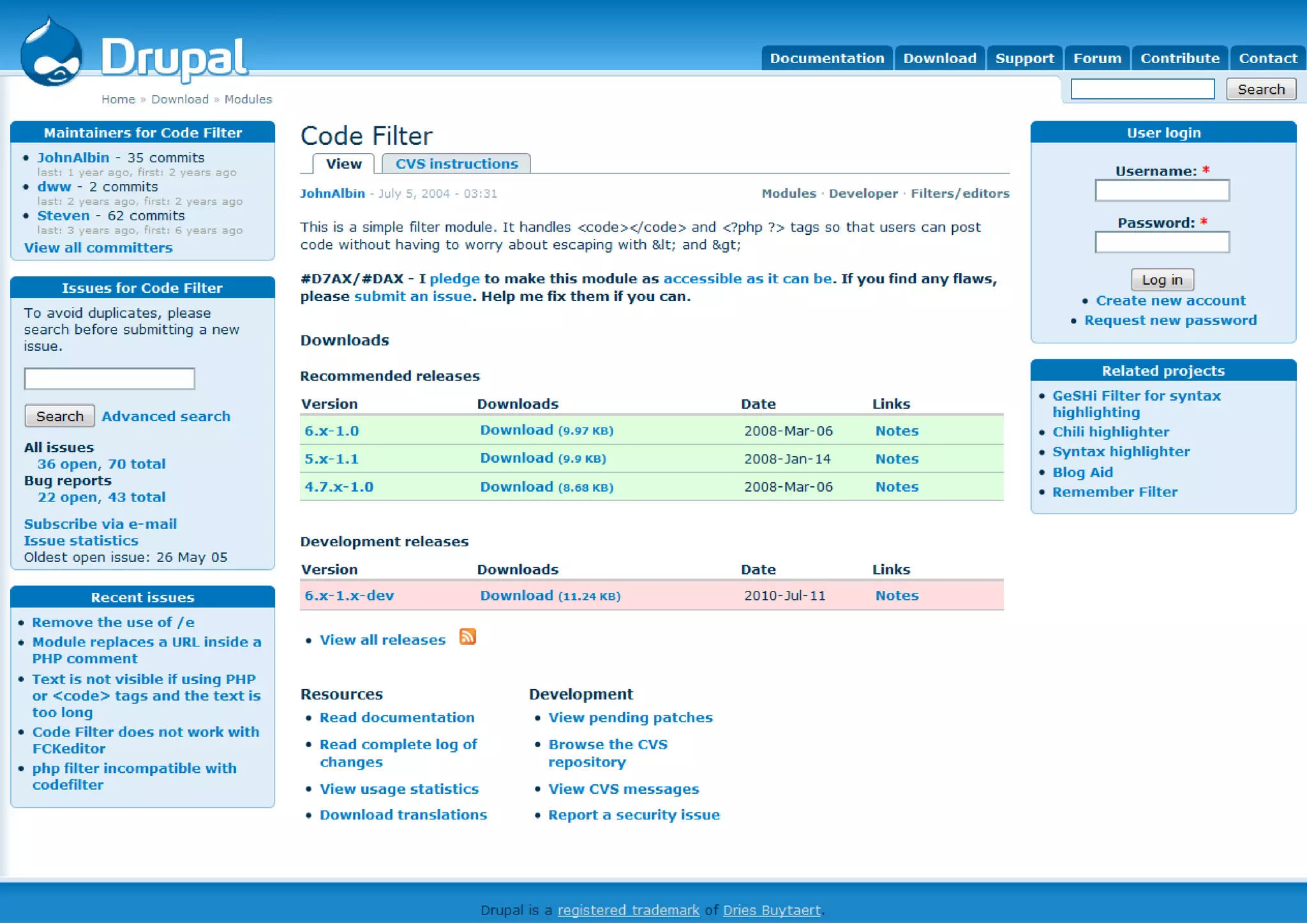The height and width of the screenshot is (924, 1307).
Task: Open the Documentation menu item
Action: click(826, 58)
